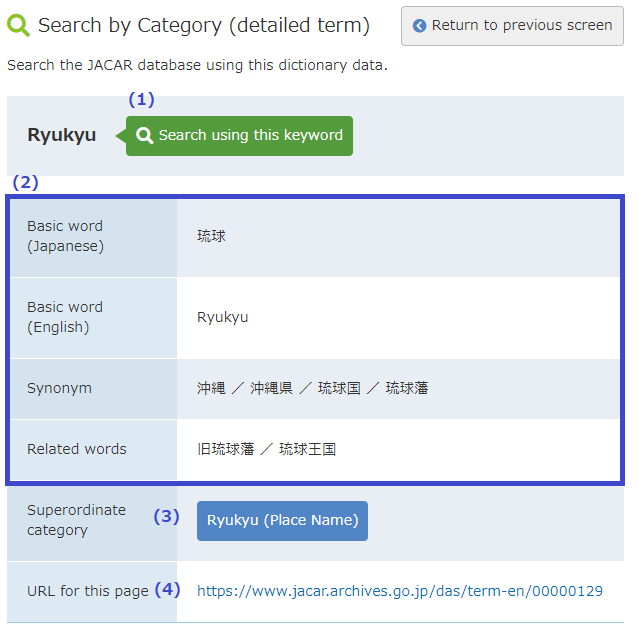Select the Ryukyu keyword heading
This screenshot has width=639, height=633.
click(x=62, y=135)
